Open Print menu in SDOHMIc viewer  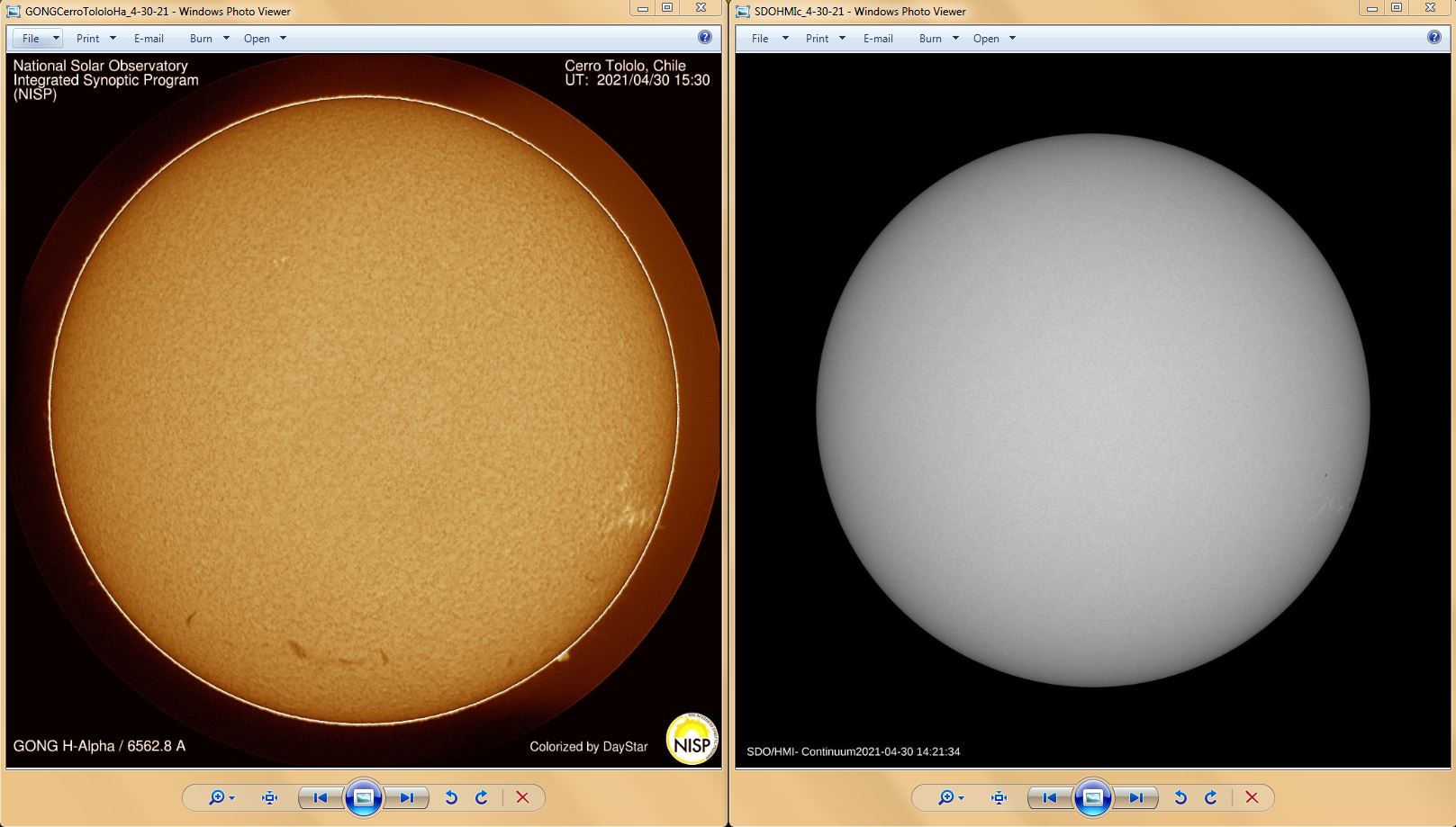coord(818,38)
